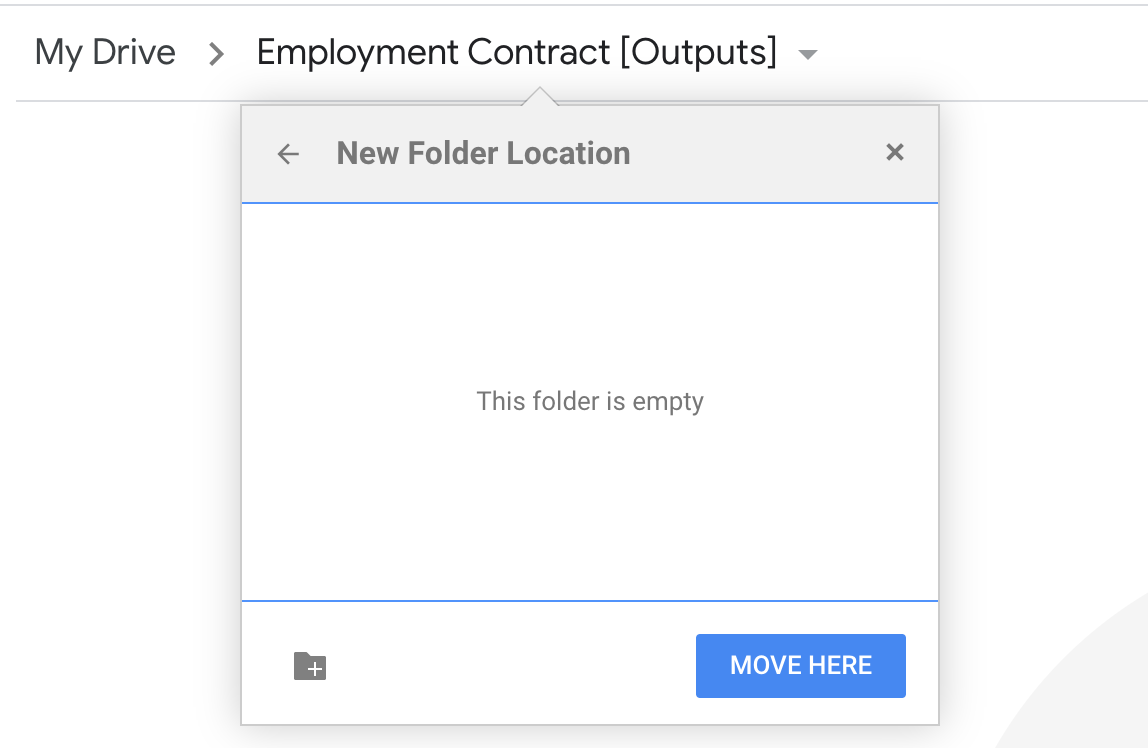This screenshot has width=1148, height=748.
Task: Click the back arrow in the move dialog
Action: 288,154
